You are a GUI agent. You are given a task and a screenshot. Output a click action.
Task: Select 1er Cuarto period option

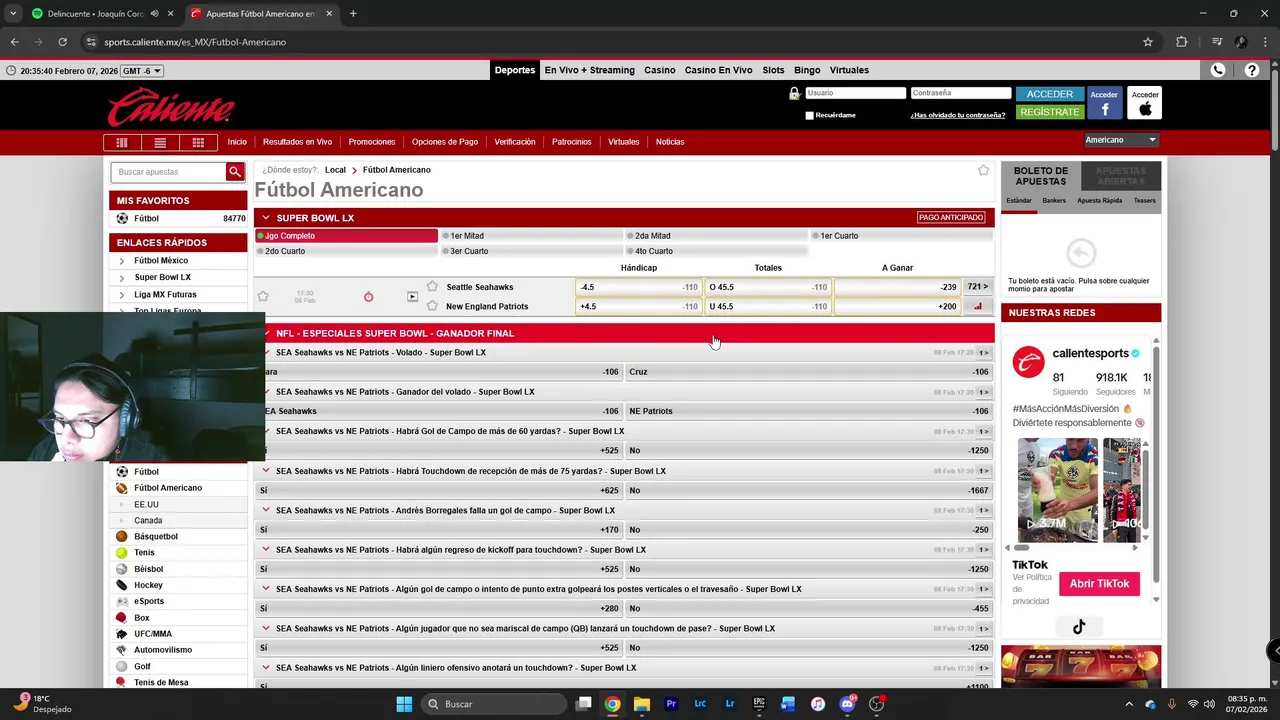point(902,236)
